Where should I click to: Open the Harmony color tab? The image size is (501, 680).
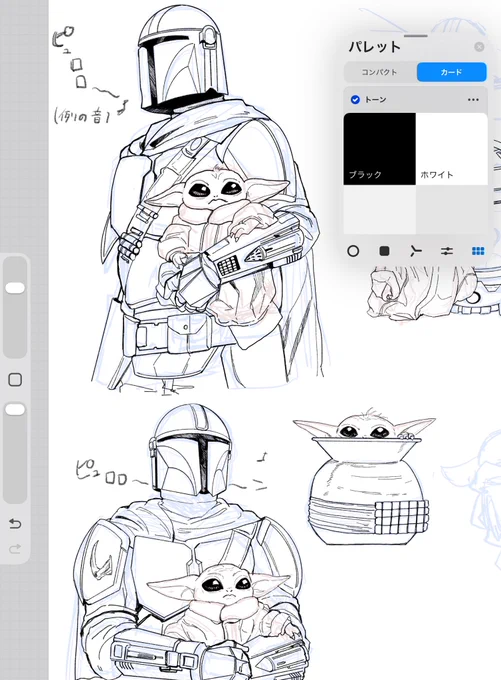[416, 251]
